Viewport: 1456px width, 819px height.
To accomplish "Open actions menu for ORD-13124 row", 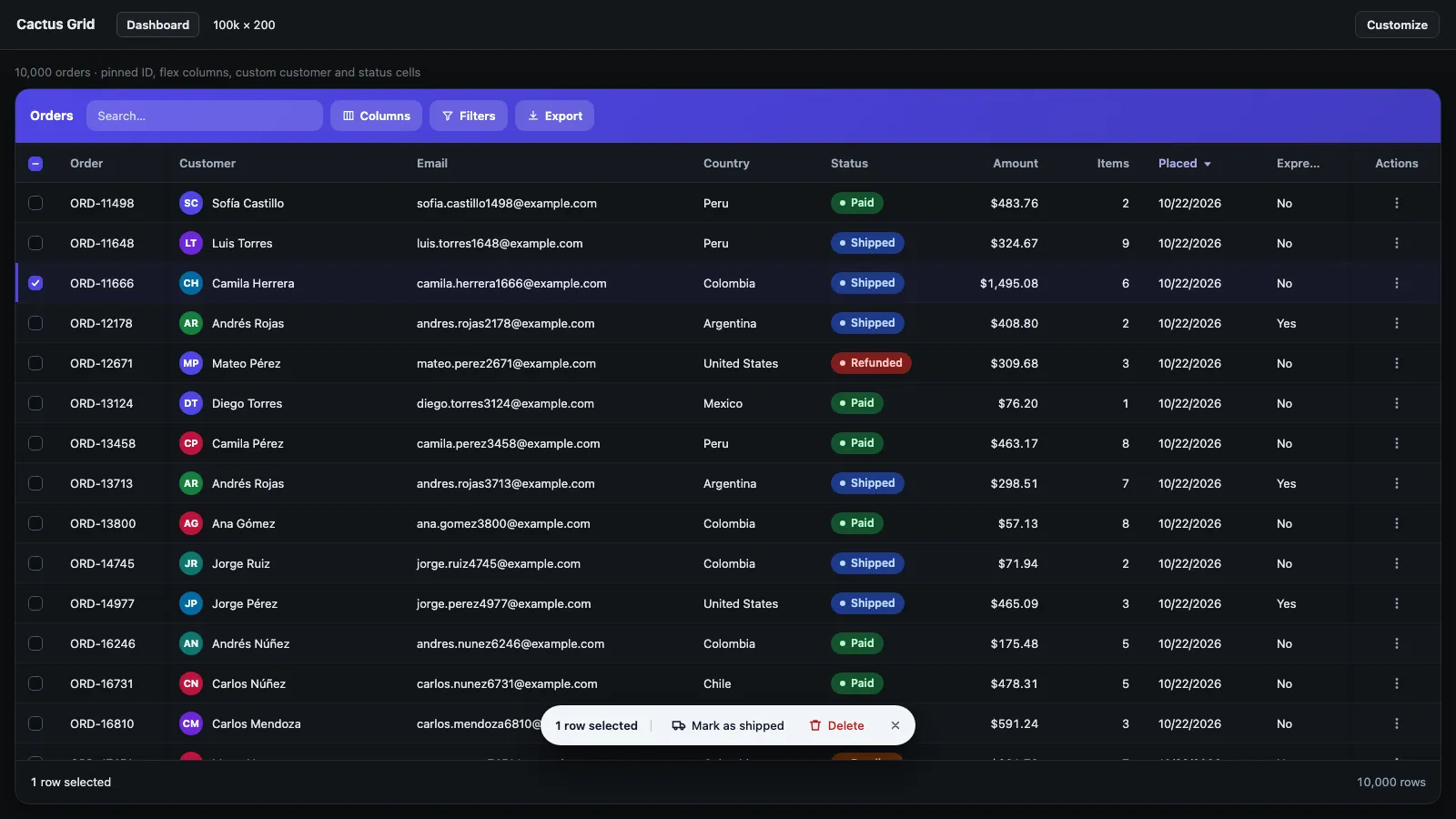I will click(x=1397, y=403).
